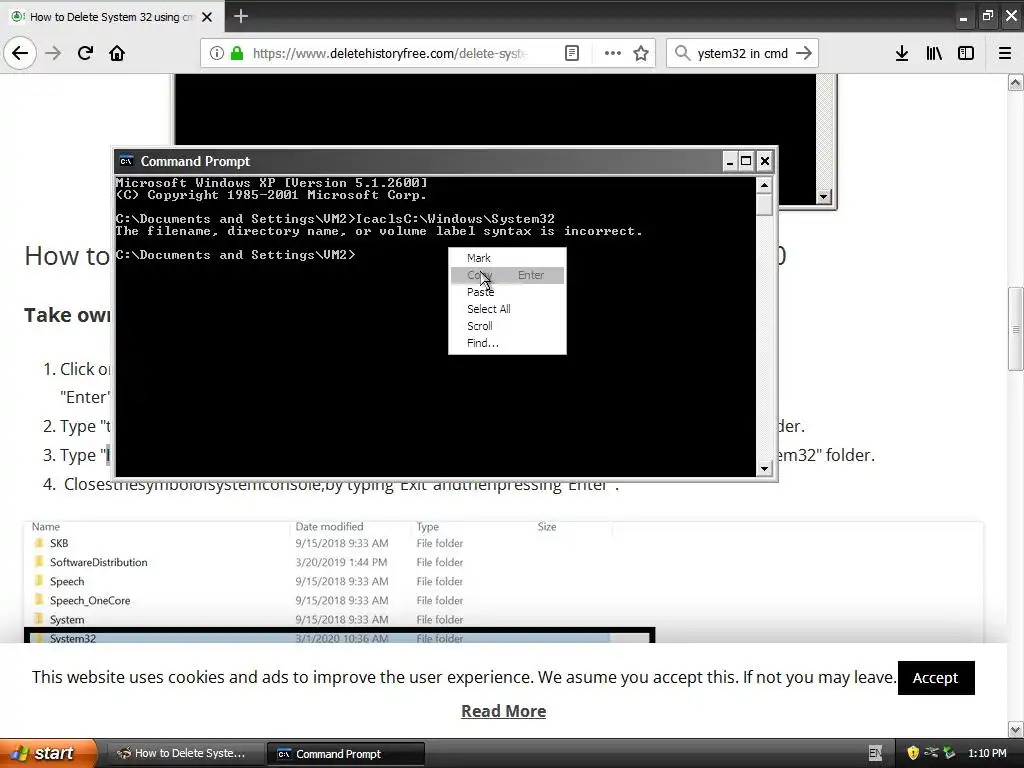Choose Copy in the context menu
Screen dimensions: 1024x768
(x=507, y=275)
